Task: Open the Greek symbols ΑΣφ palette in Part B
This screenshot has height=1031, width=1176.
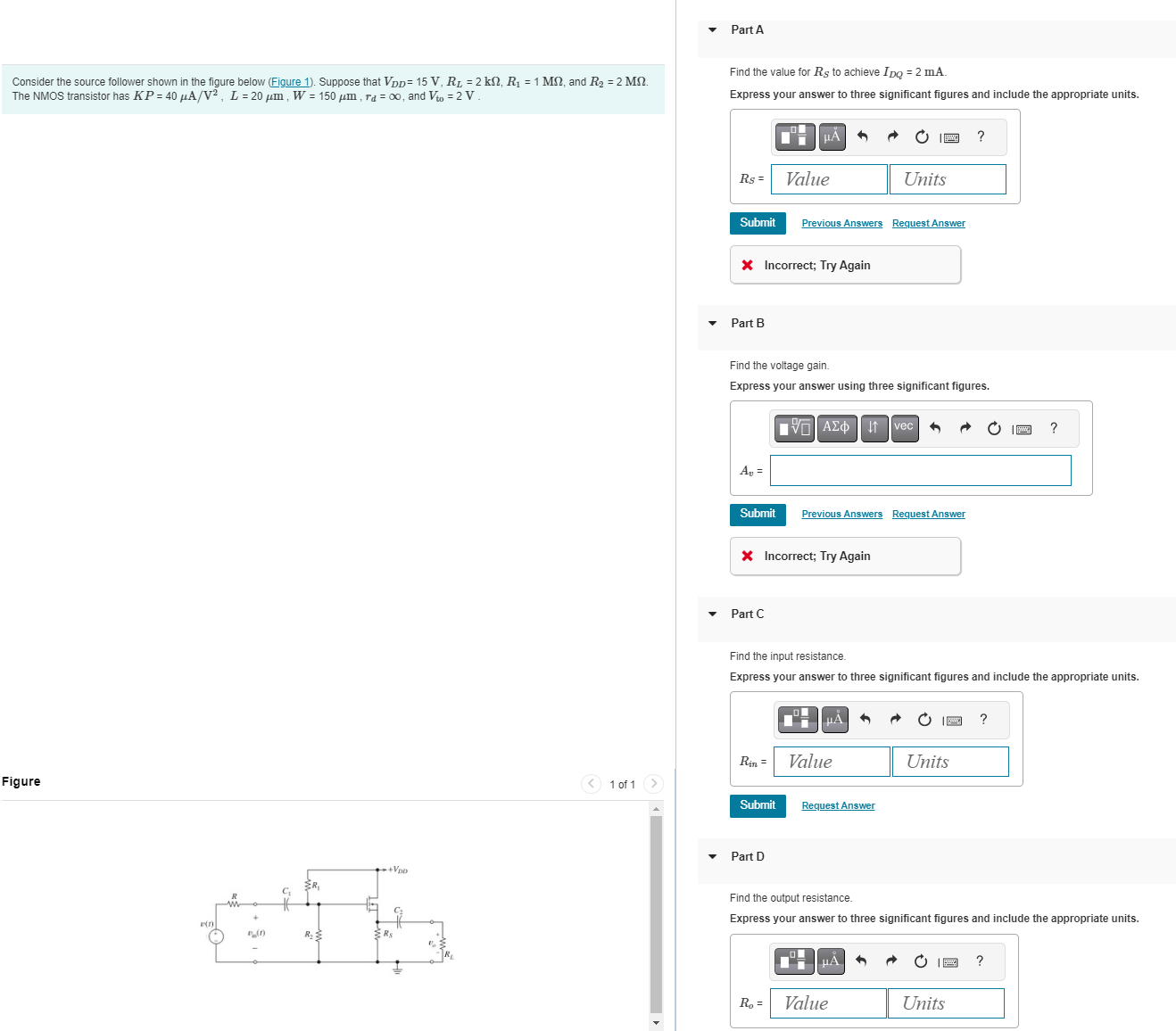Action: pos(836,428)
